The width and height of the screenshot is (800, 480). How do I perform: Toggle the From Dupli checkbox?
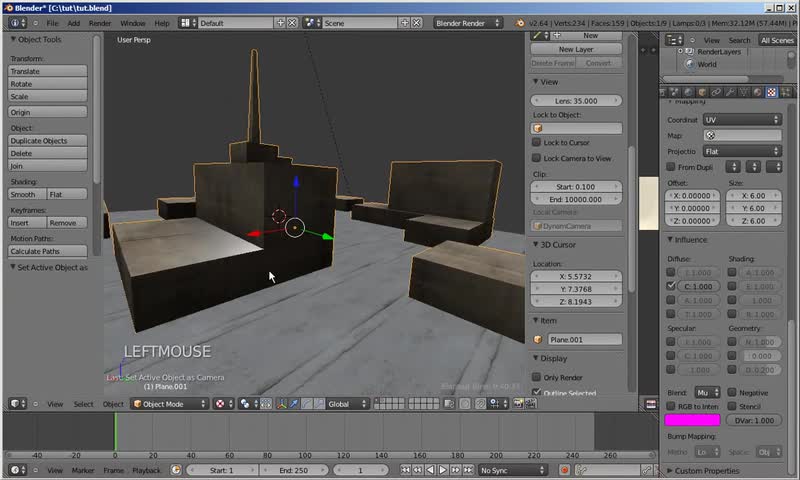[x=671, y=167]
